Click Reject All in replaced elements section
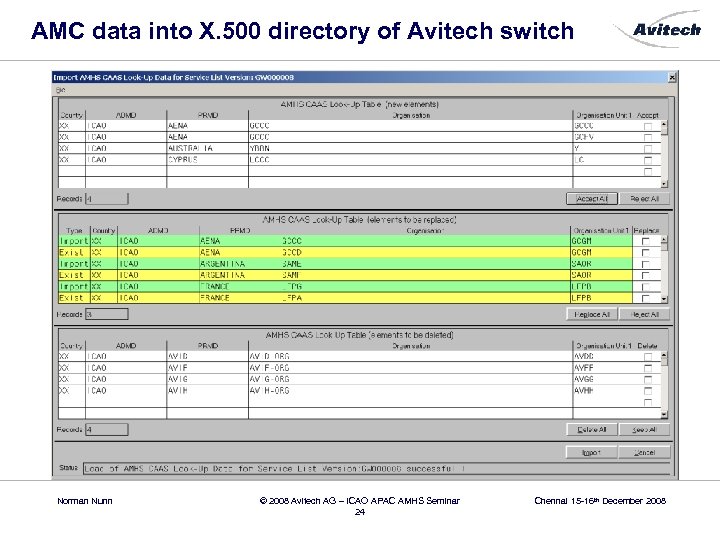The image size is (720, 540). pos(644,315)
